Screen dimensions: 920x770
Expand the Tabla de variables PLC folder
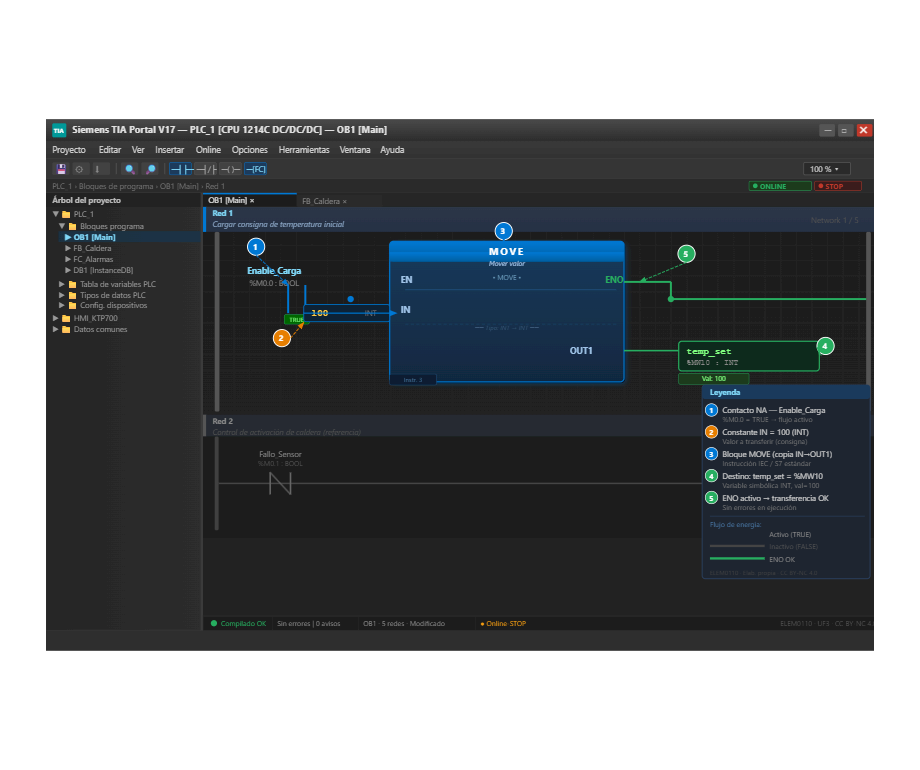click(x=62, y=284)
